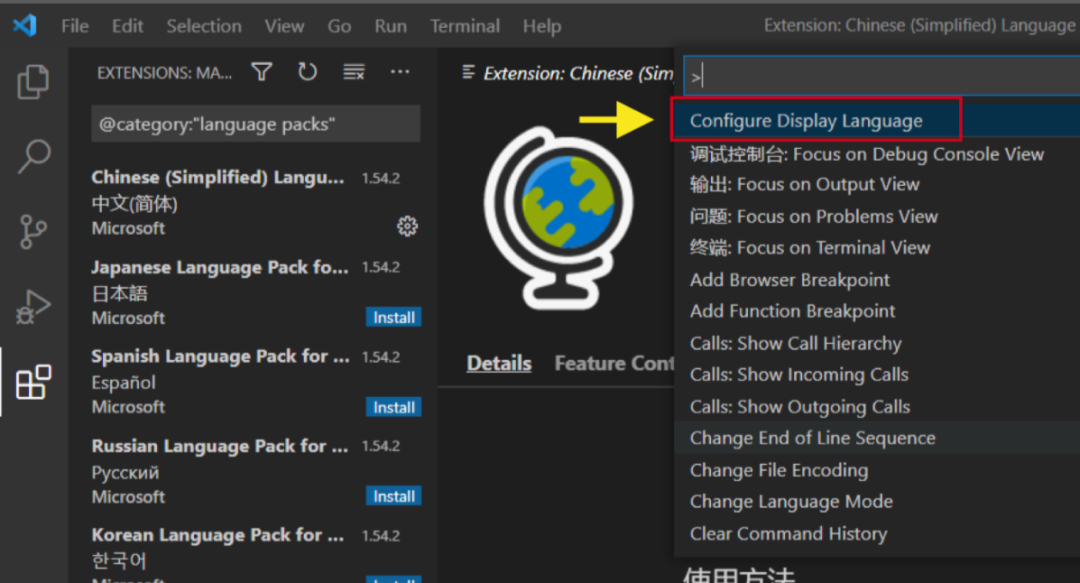Open the Edit menu
The image size is (1080, 583).
click(x=127, y=26)
